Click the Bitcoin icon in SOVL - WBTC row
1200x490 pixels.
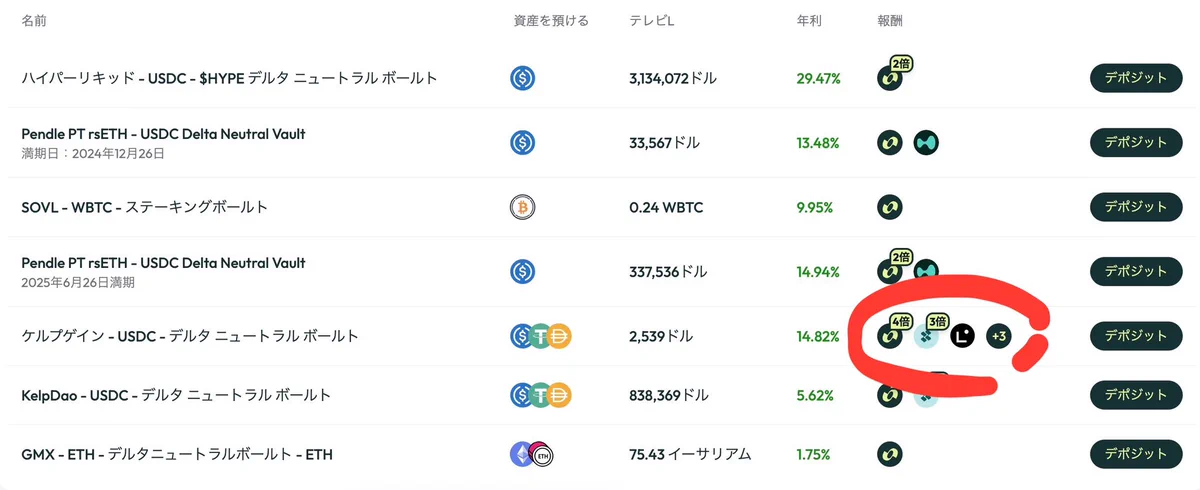(522, 207)
